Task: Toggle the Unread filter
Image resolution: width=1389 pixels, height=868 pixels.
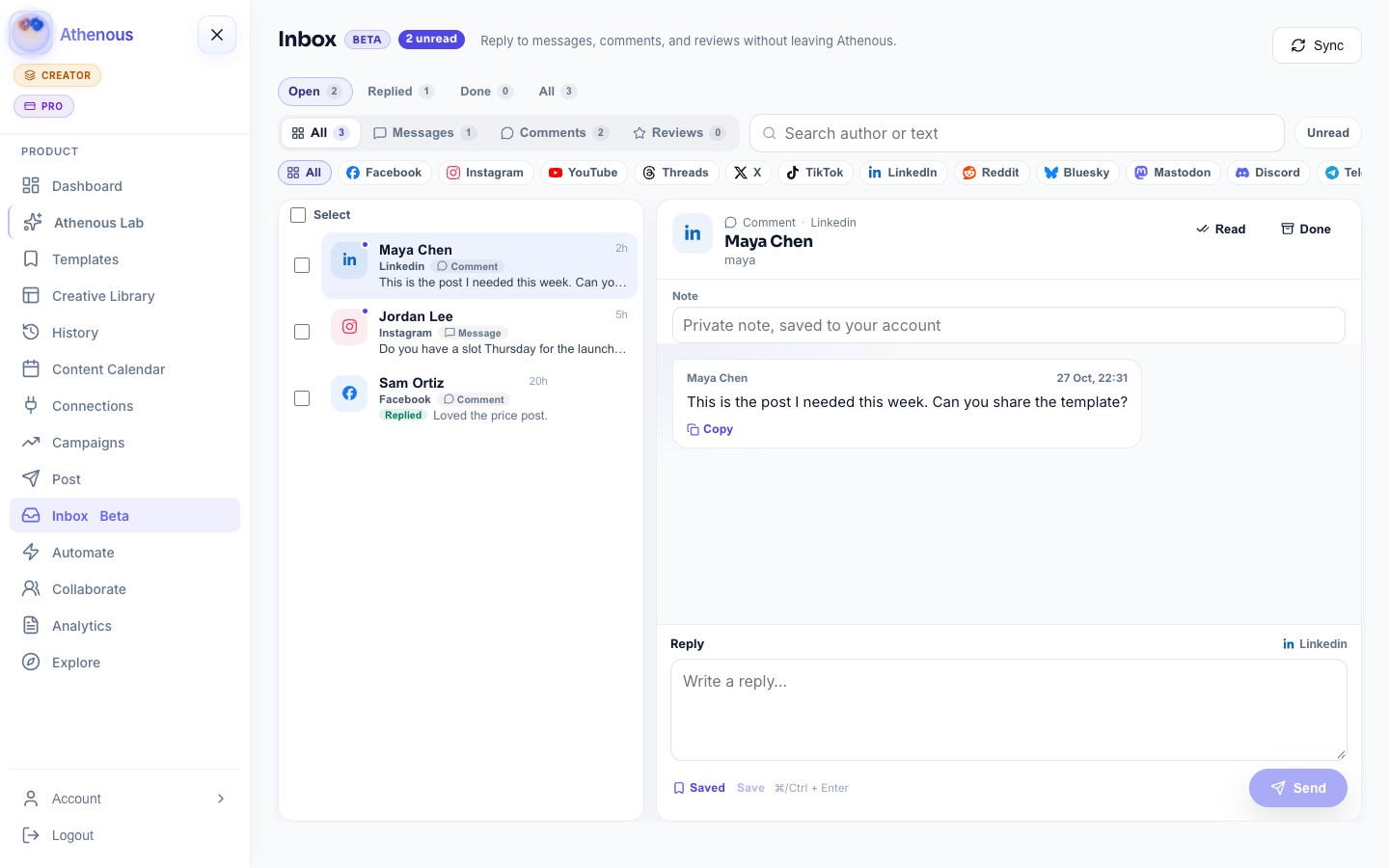Action: (x=1327, y=133)
